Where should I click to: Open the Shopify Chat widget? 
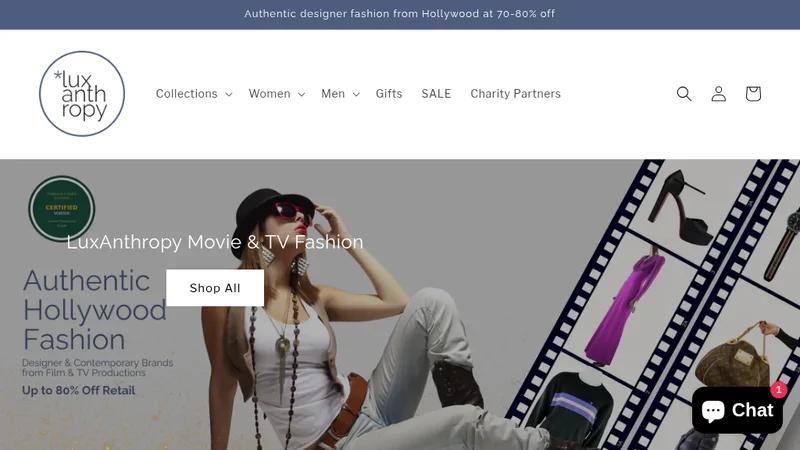coord(737,410)
